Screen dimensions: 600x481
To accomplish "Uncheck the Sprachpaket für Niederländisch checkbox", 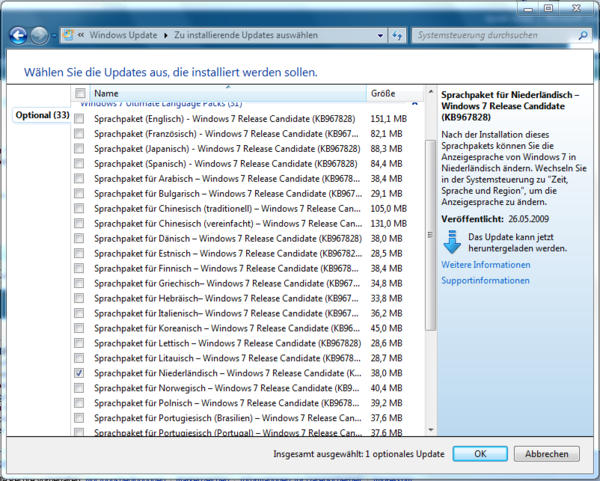I will coord(79,373).
